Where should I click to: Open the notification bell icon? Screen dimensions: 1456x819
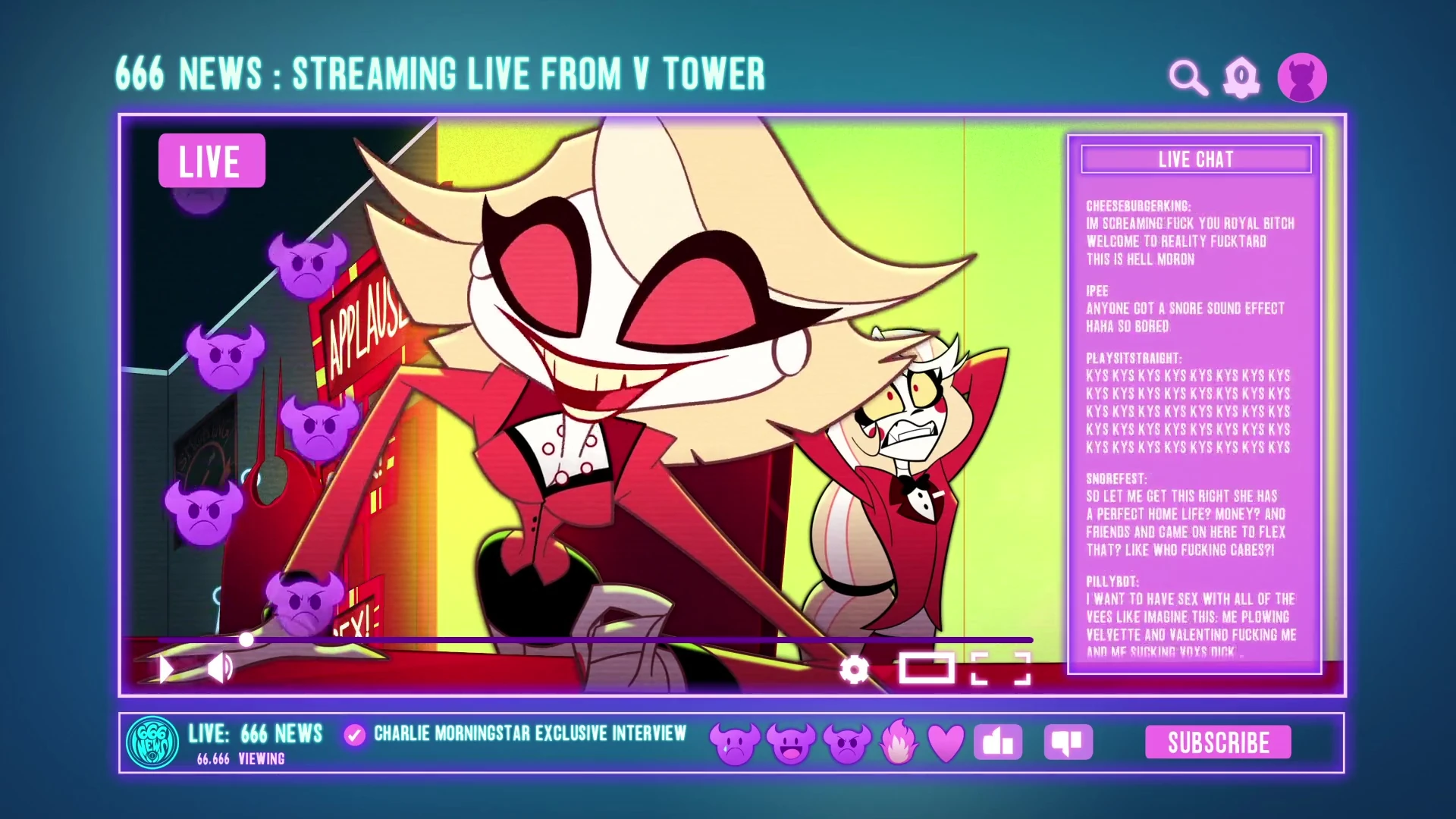click(1241, 77)
